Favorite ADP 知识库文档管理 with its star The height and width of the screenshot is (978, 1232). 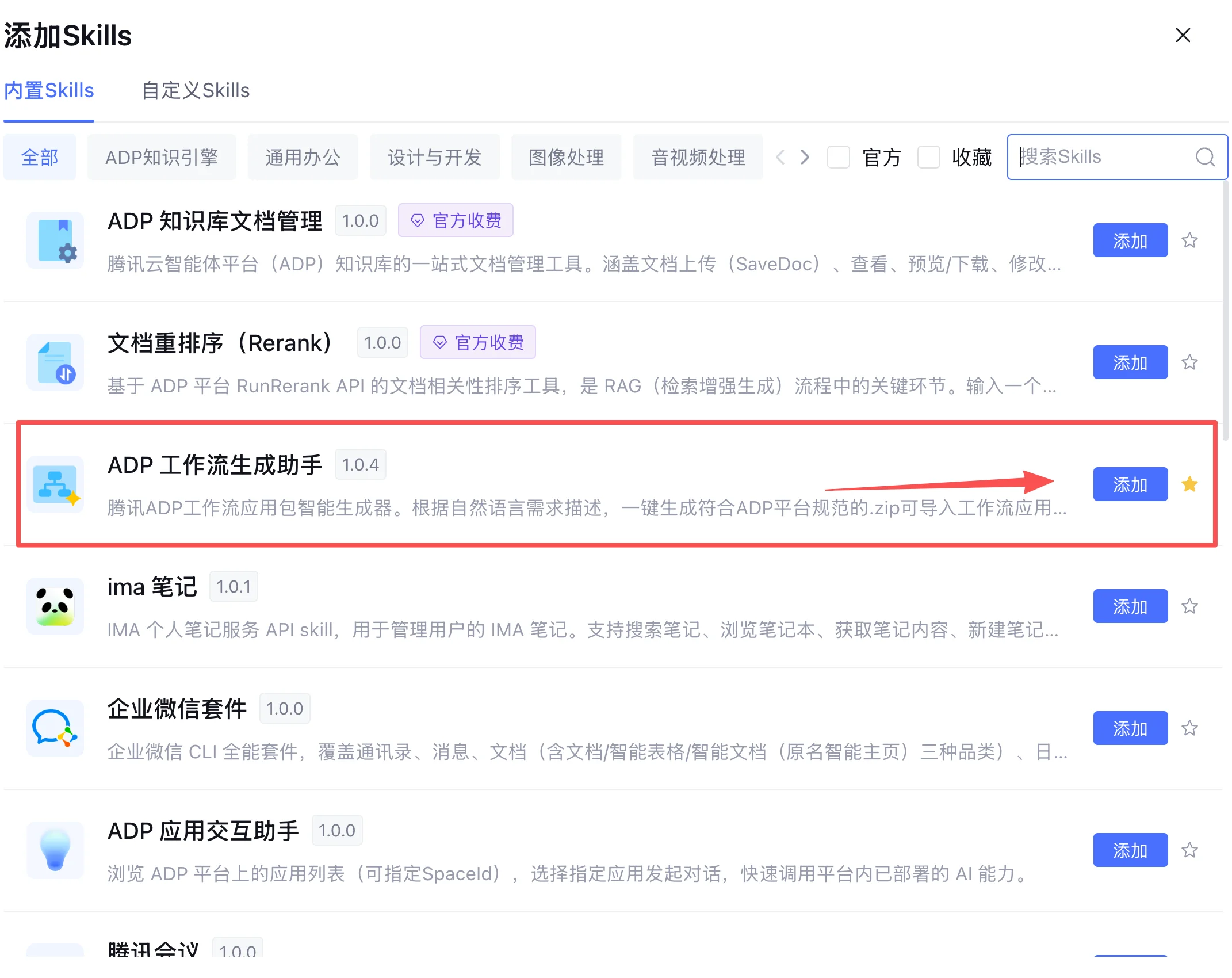click(1189, 240)
